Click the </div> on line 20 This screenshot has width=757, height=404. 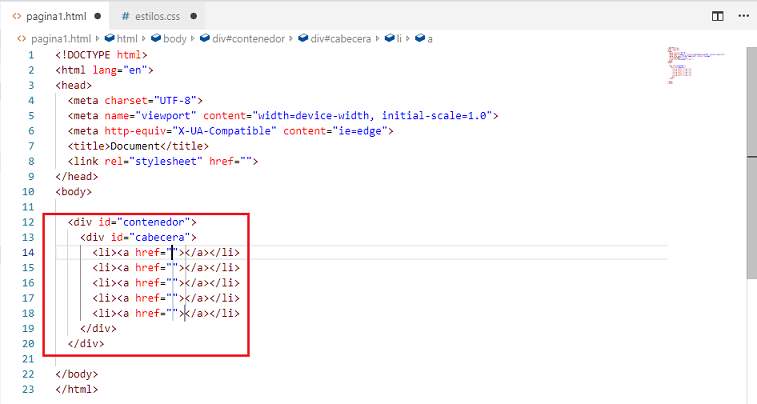[86, 344]
